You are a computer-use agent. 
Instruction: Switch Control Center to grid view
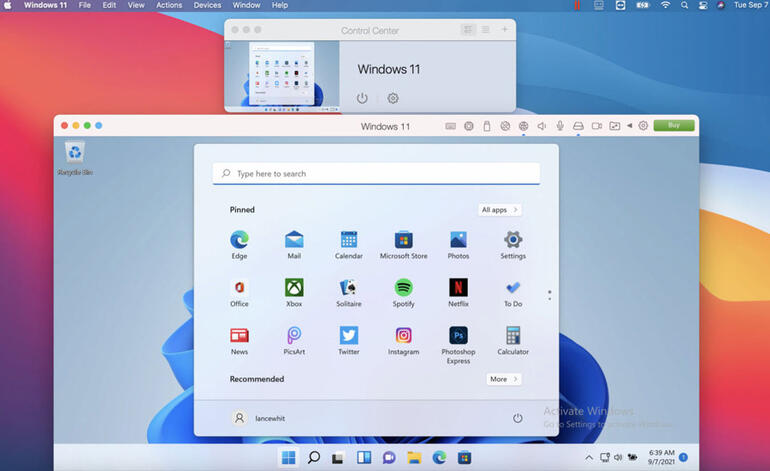click(x=468, y=29)
